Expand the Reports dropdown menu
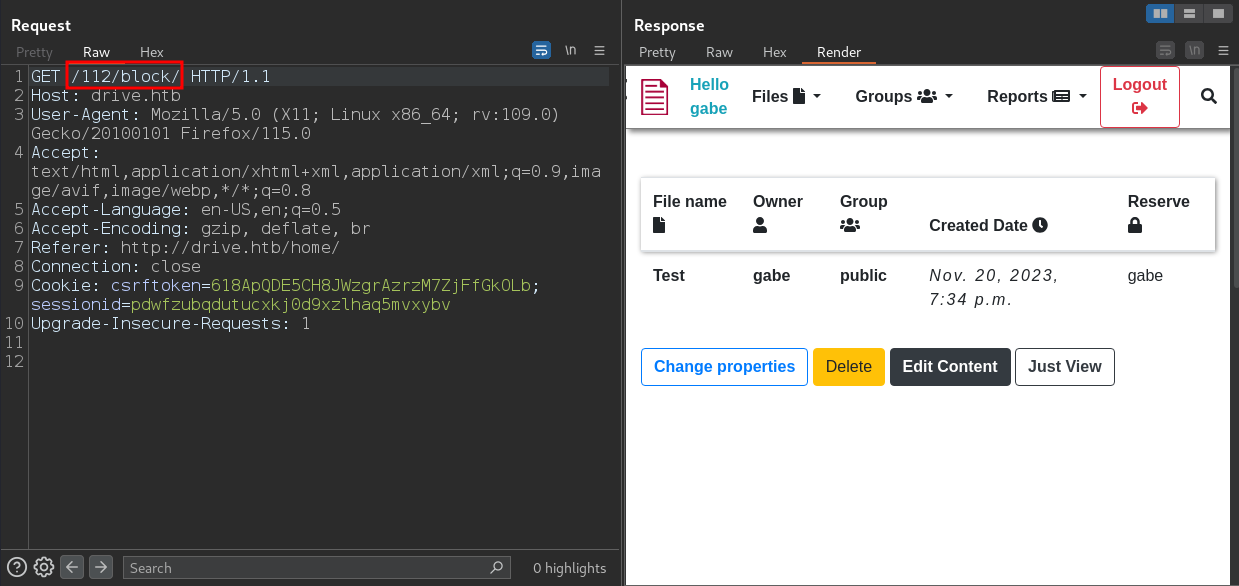Screen dimensions: 1239x586 [1037, 96]
